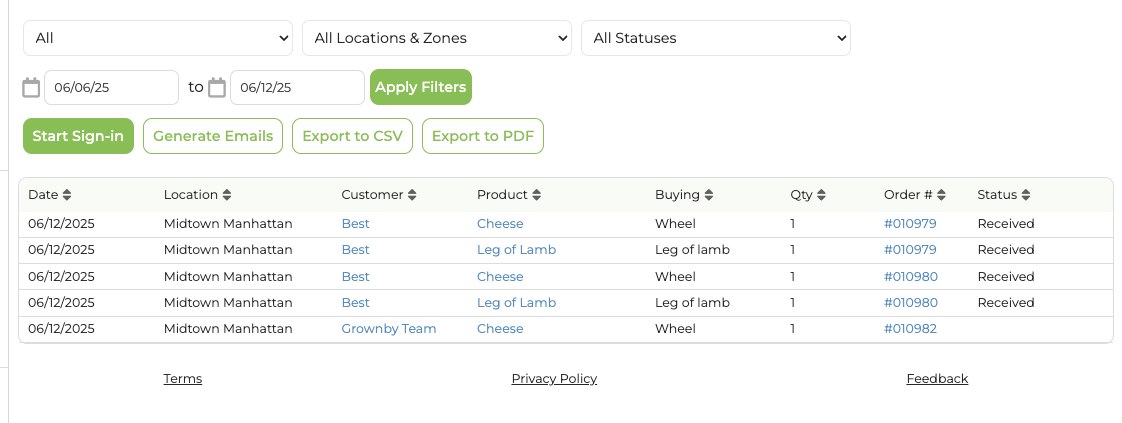Focus the start date field 06/06/25
The image size is (1122, 423).
(x=112, y=87)
